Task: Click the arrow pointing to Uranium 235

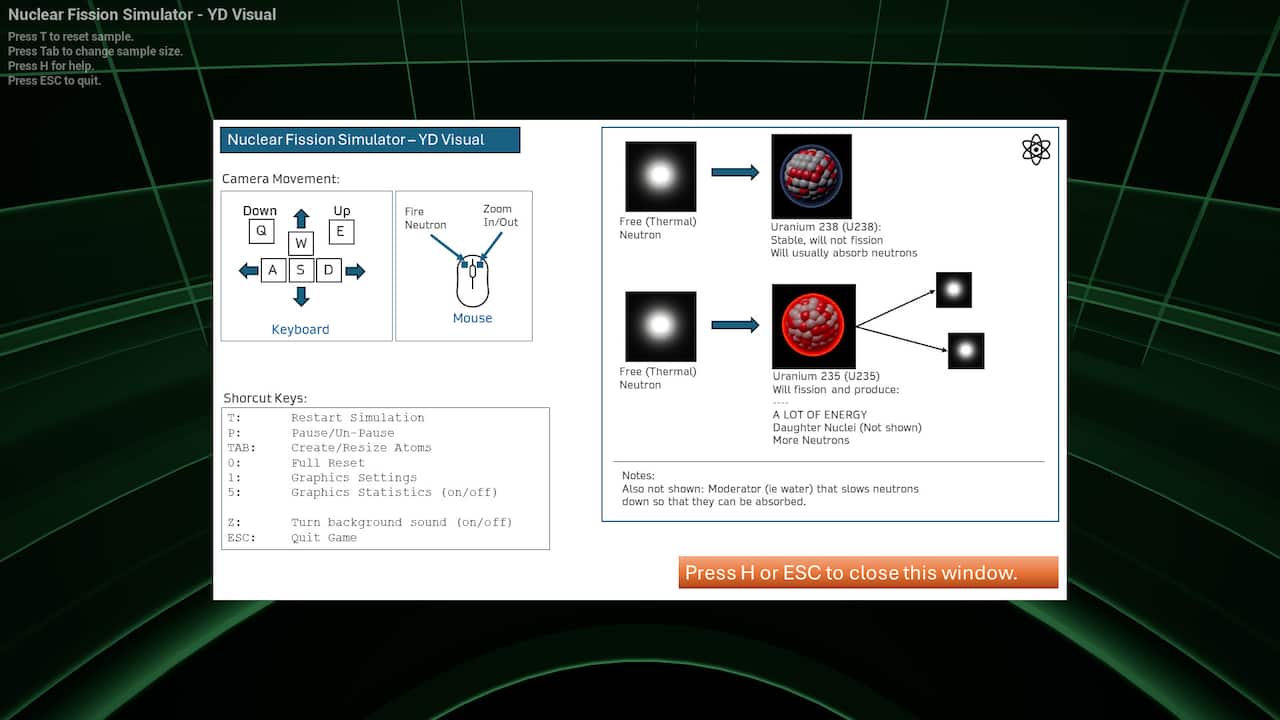Action: pyautogui.click(x=735, y=325)
